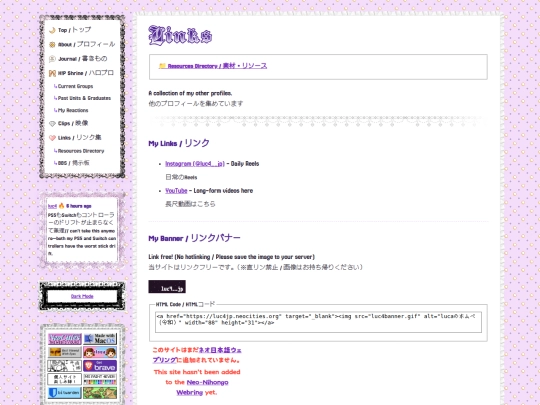Click the luc4_jp link banner image
Screen dimensions: 540x405
point(167,287)
